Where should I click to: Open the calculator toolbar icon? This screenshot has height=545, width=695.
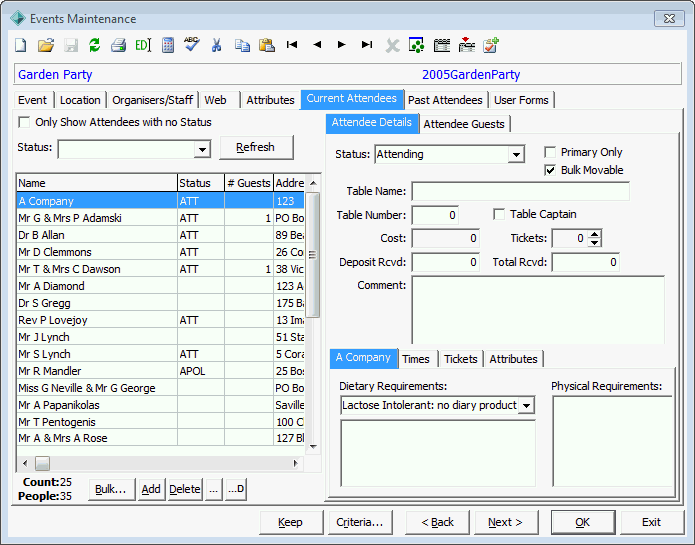tap(168, 45)
